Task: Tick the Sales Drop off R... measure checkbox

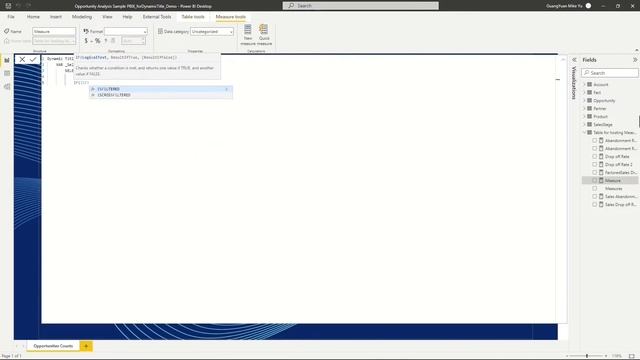Action: [x=594, y=204]
